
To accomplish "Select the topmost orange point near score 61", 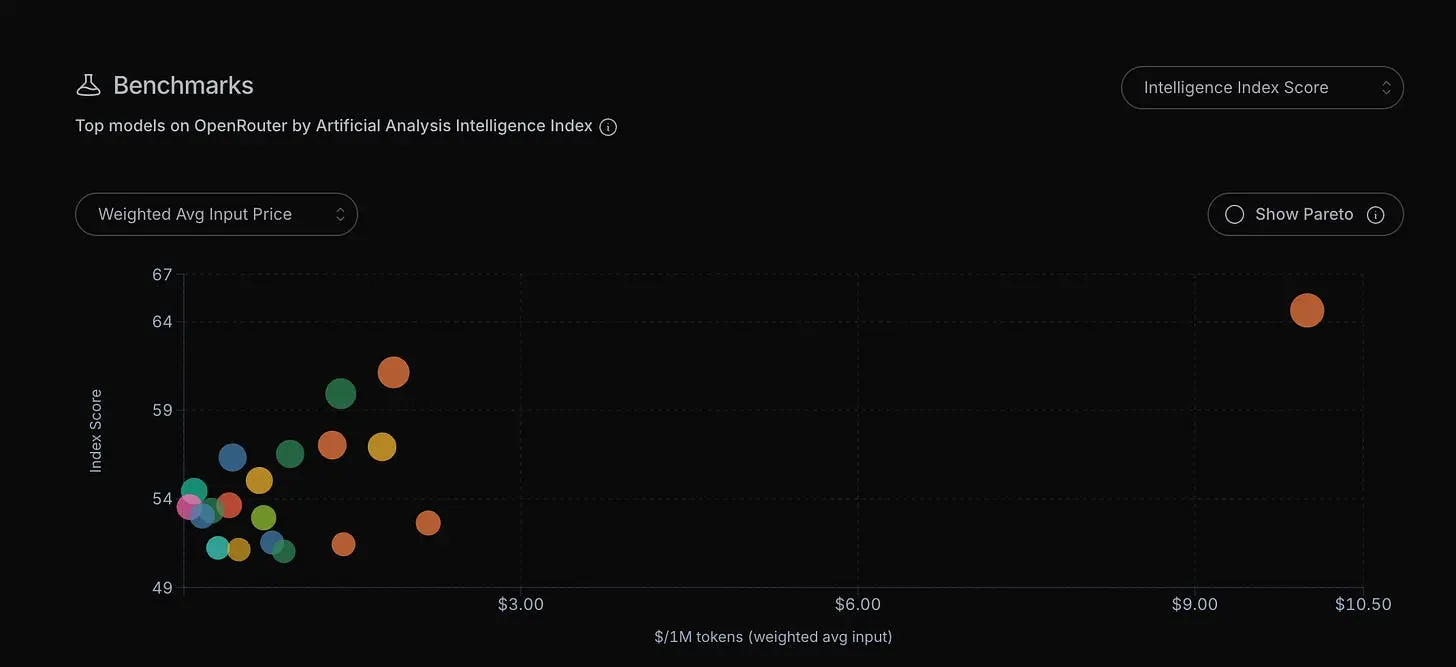I will 394,372.
